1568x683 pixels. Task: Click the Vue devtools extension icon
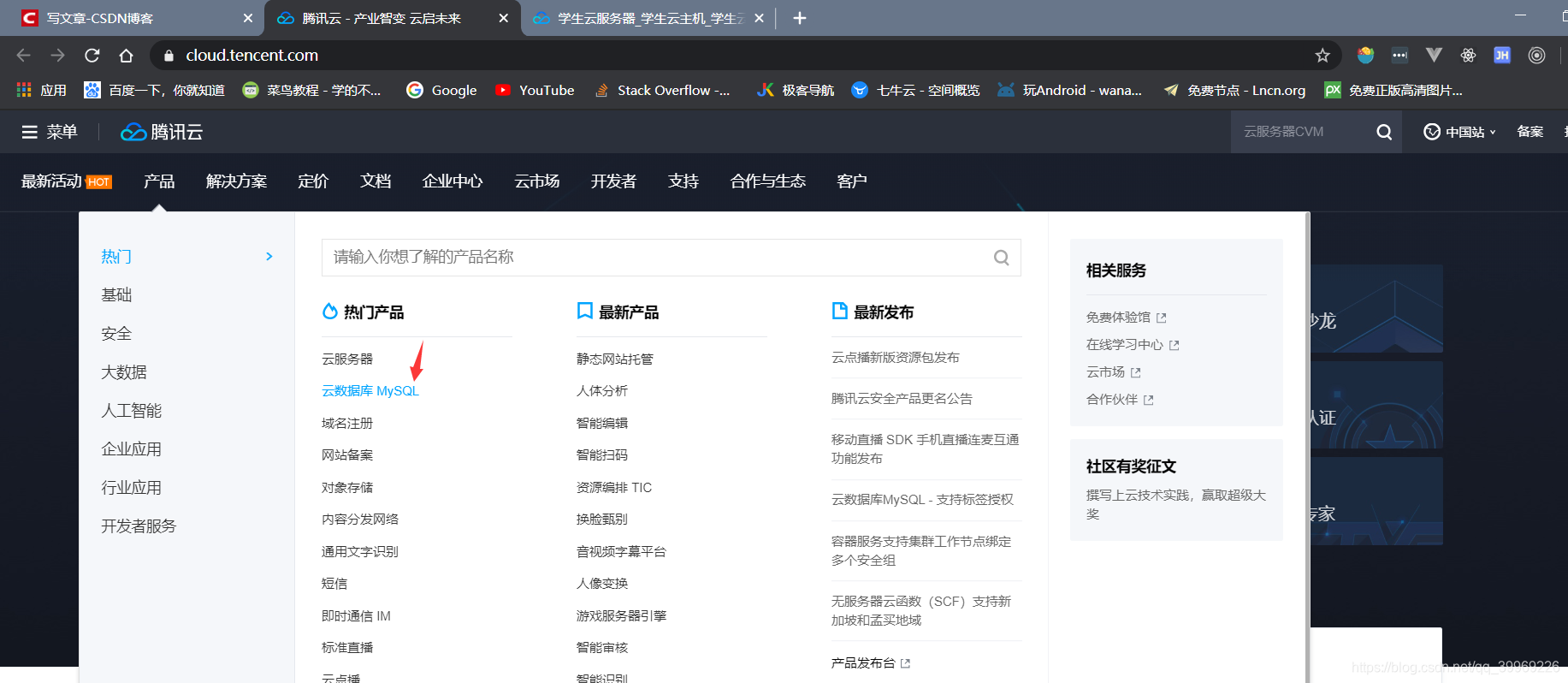(x=1434, y=55)
